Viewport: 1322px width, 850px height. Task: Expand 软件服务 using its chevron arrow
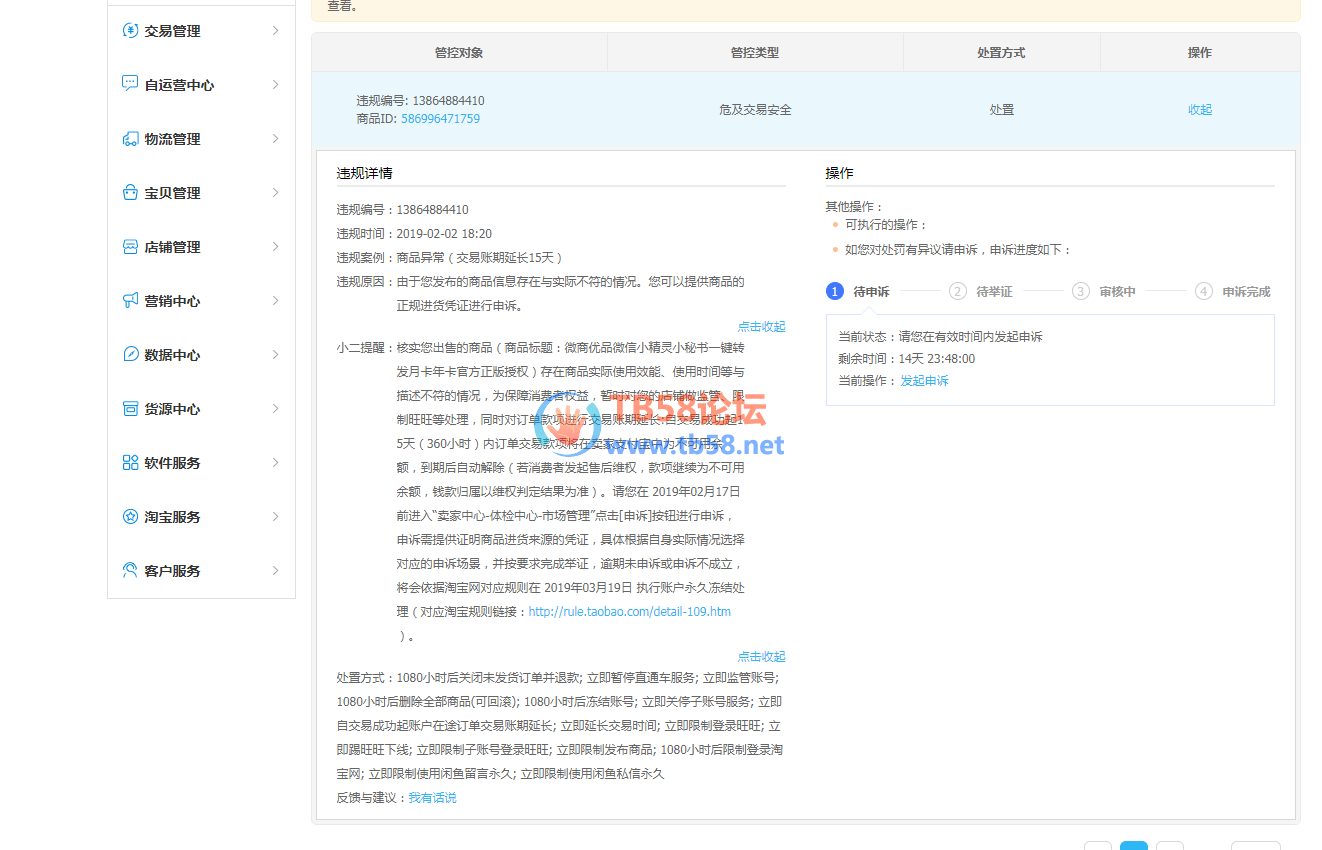(x=275, y=463)
